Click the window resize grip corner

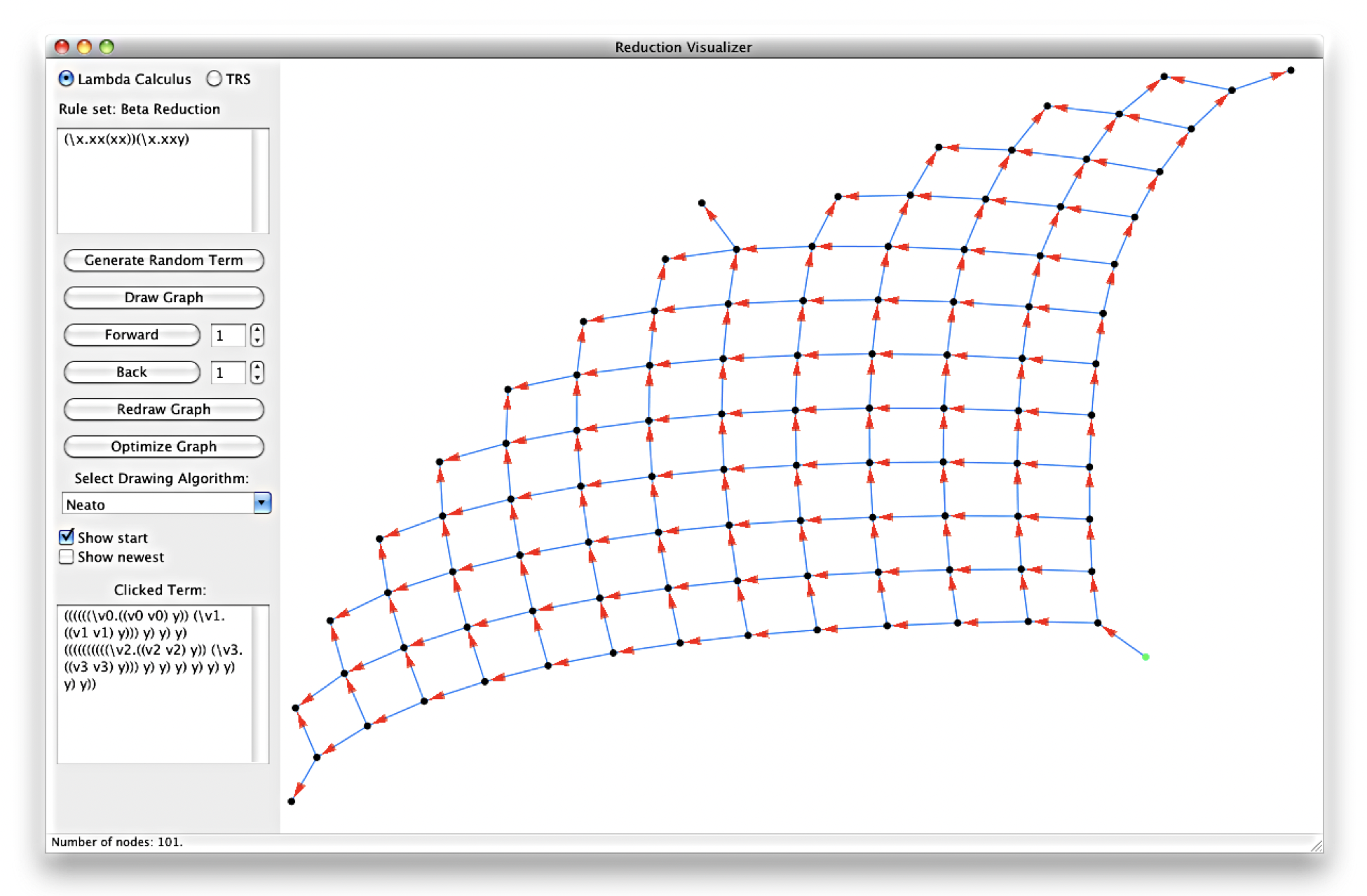[1316, 846]
